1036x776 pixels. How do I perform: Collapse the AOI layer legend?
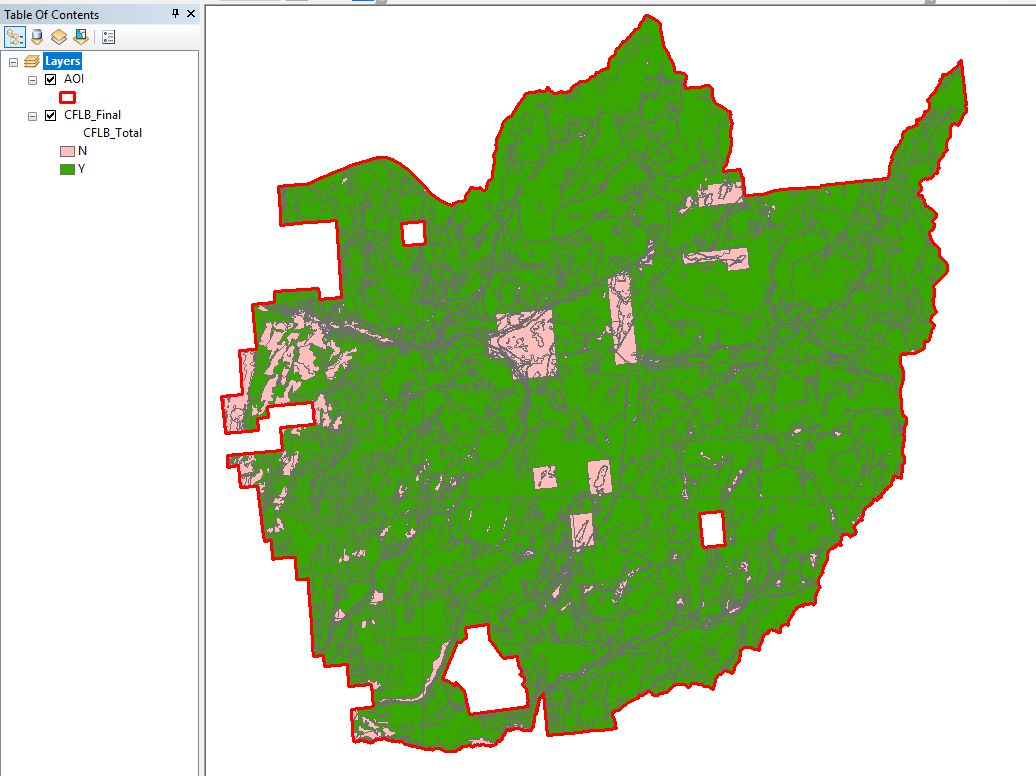tap(32, 79)
